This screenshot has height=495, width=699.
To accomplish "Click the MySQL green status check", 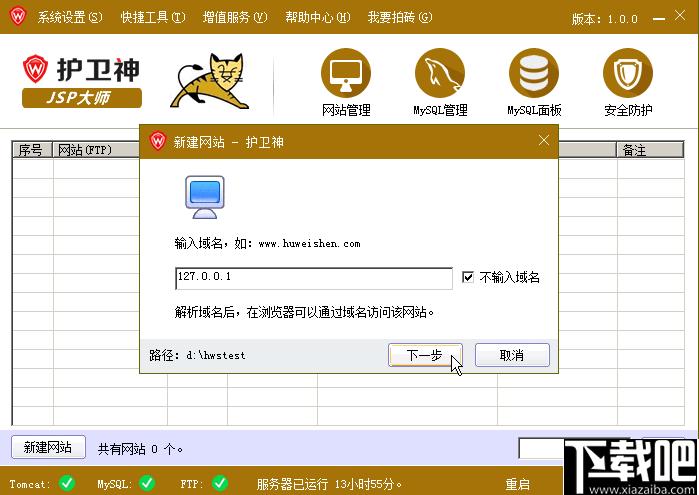I will click(x=147, y=483).
